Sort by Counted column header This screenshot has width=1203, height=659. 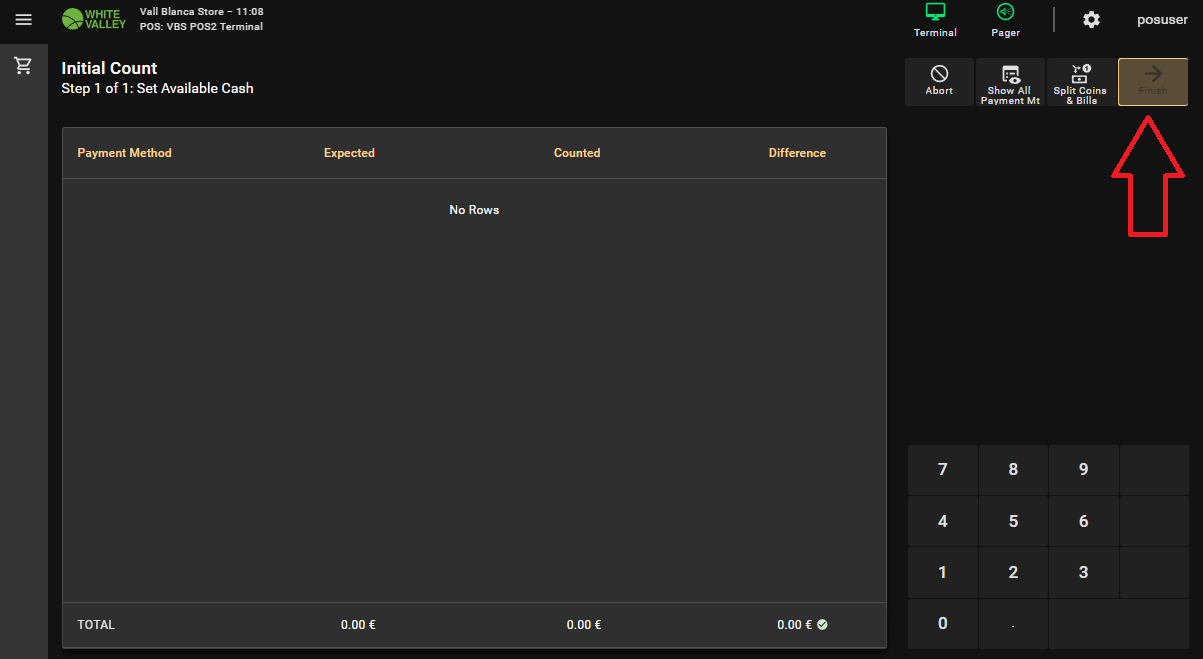(x=577, y=153)
